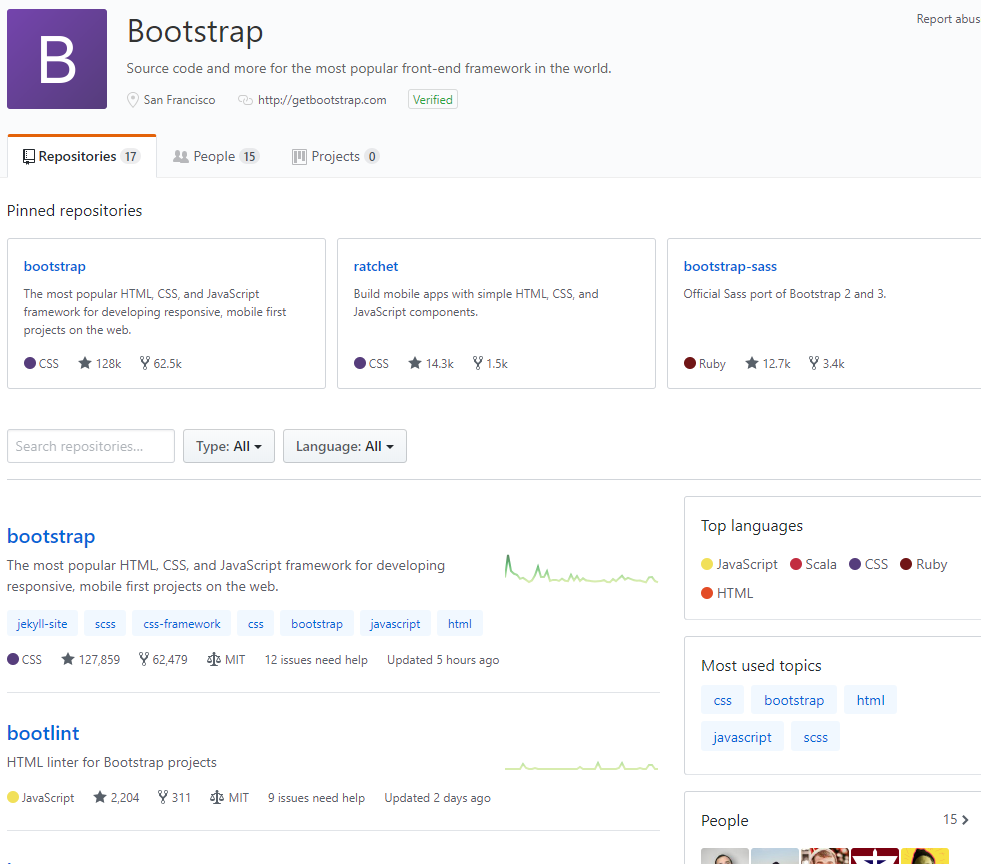The height and width of the screenshot is (864, 981).
Task: Expand People list via 15 chevron
Action: click(956, 820)
